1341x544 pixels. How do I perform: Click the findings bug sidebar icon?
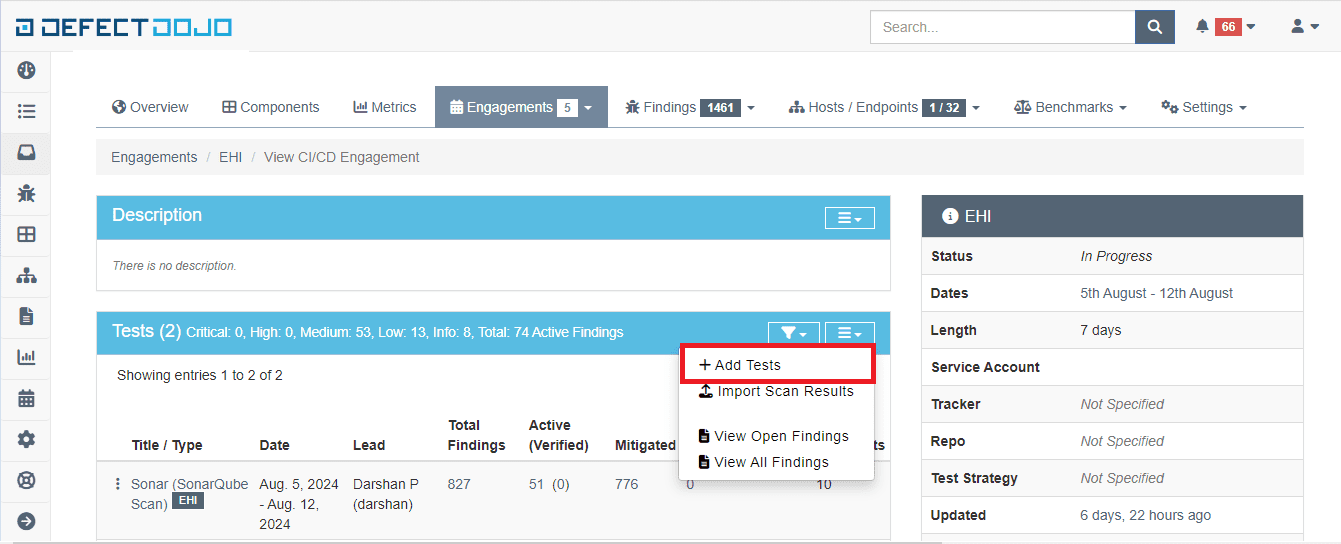point(26,194)
